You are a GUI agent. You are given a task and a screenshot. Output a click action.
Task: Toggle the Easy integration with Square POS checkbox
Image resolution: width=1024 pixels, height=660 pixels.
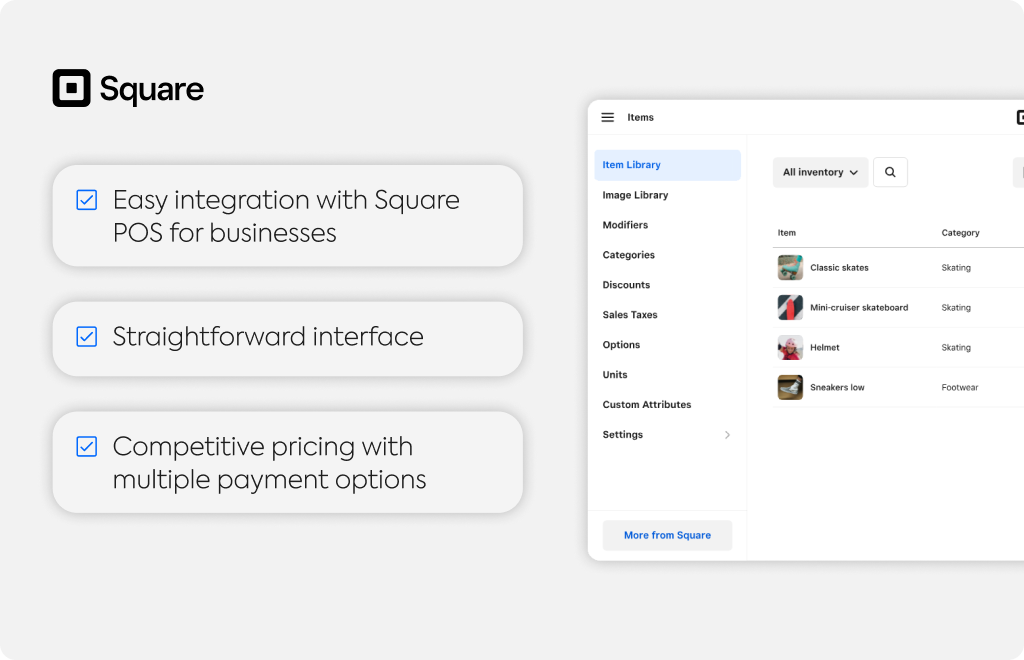87,200
